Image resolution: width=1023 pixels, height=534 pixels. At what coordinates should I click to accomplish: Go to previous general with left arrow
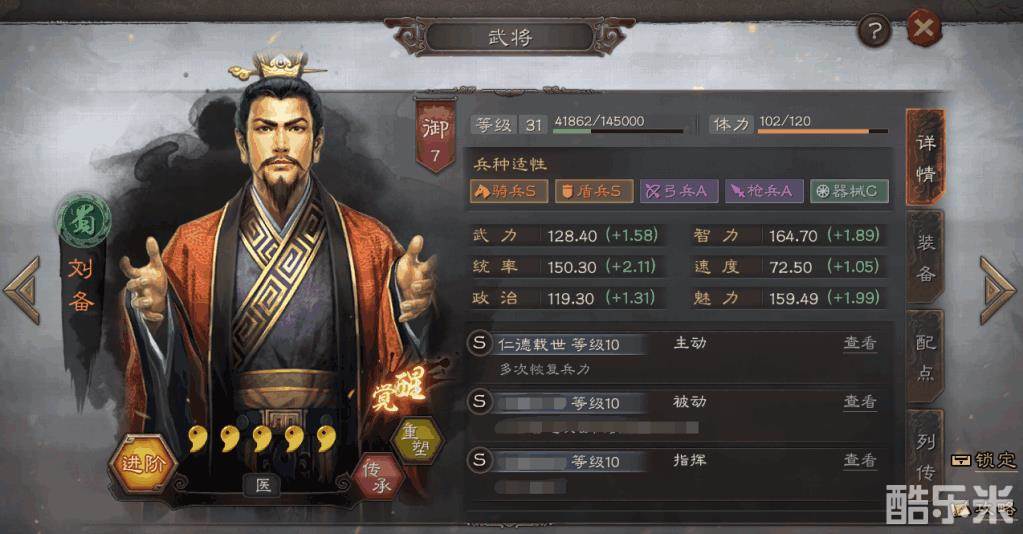tap(23, 289)
